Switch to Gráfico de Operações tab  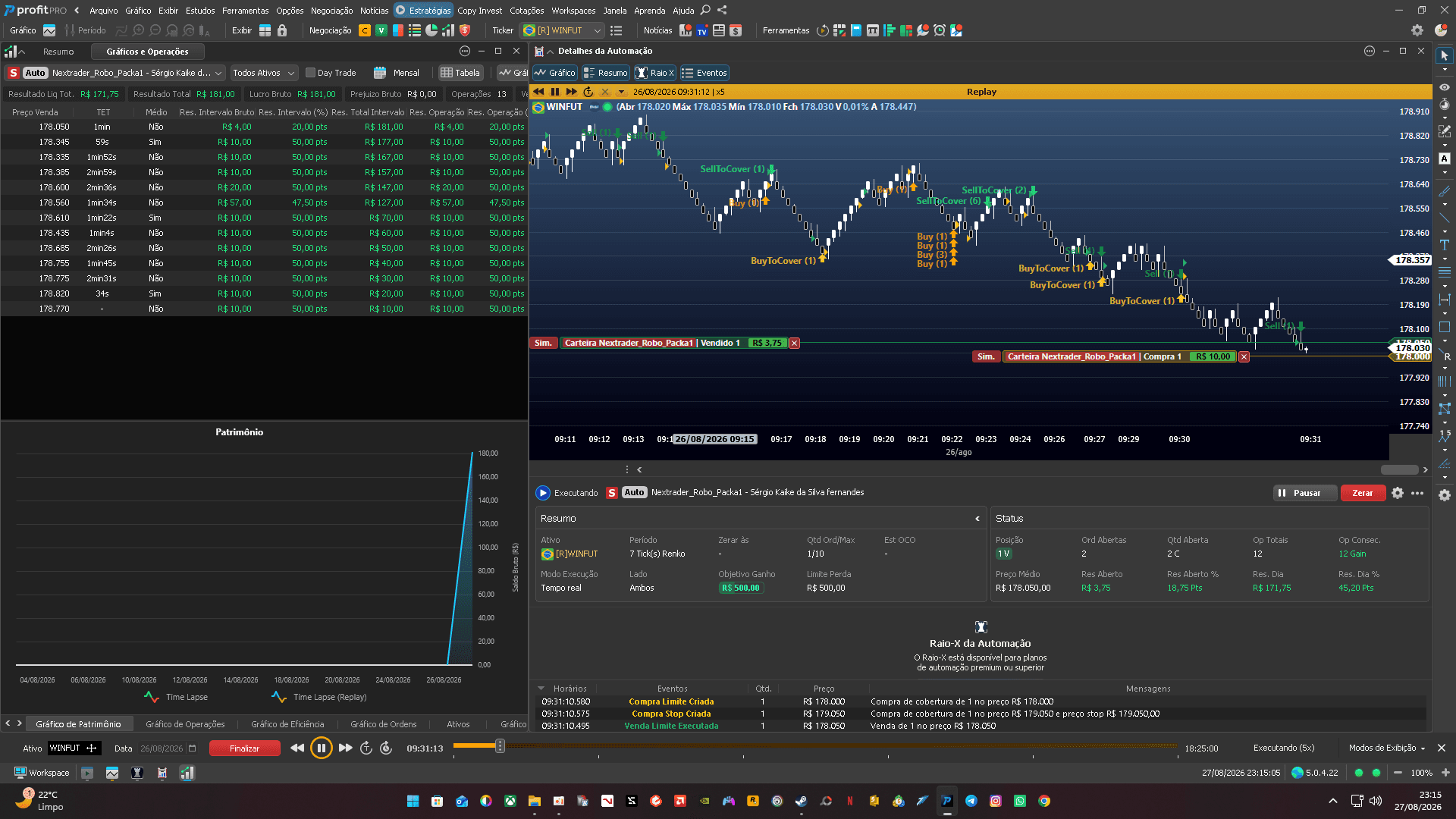(185, 724)
